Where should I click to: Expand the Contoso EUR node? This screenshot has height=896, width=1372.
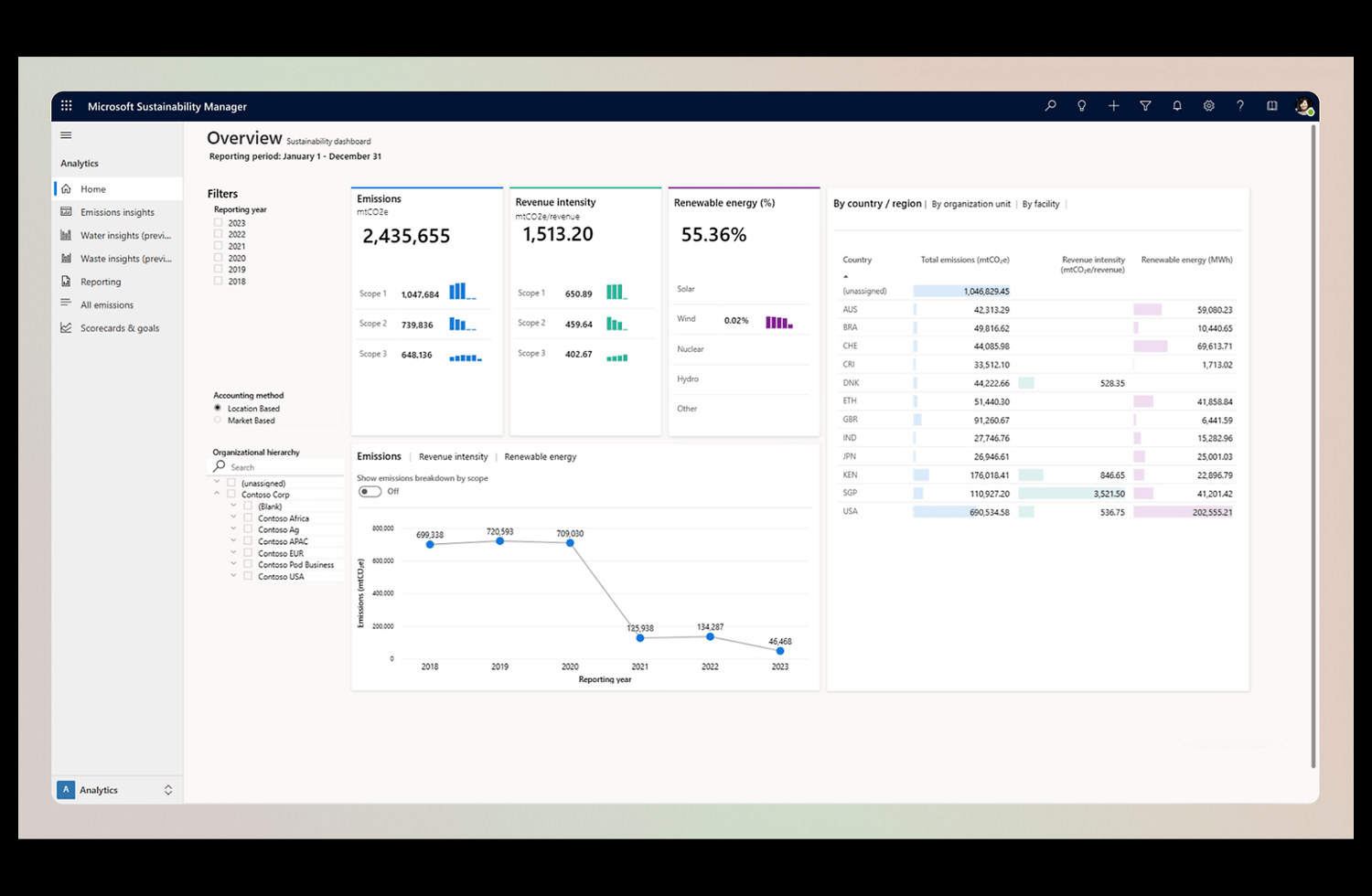(233, 552)
